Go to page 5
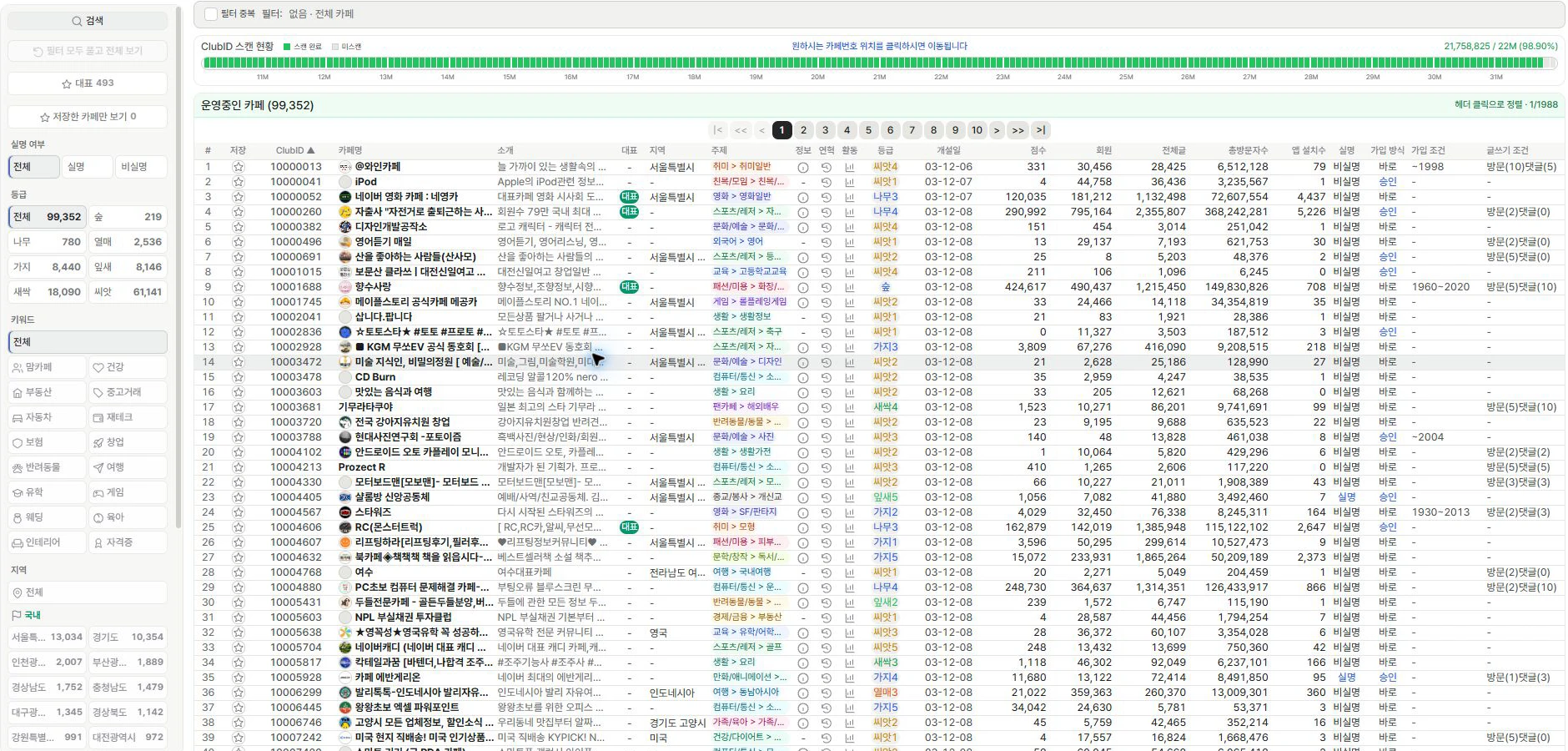Screen dimensions: 1568x751 [x=869, y=130]
